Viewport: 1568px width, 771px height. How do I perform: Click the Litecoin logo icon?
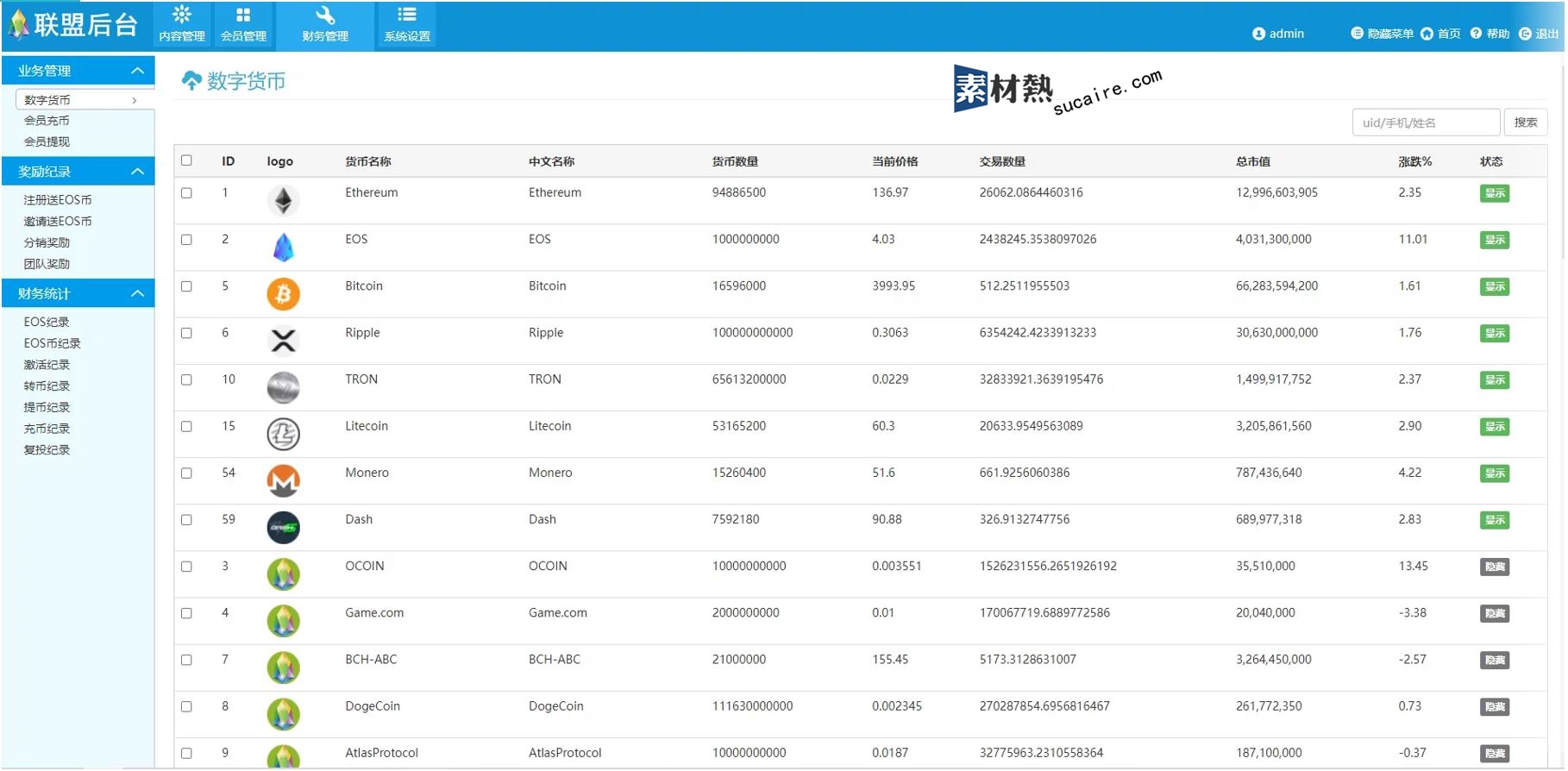tap(283, 434)
